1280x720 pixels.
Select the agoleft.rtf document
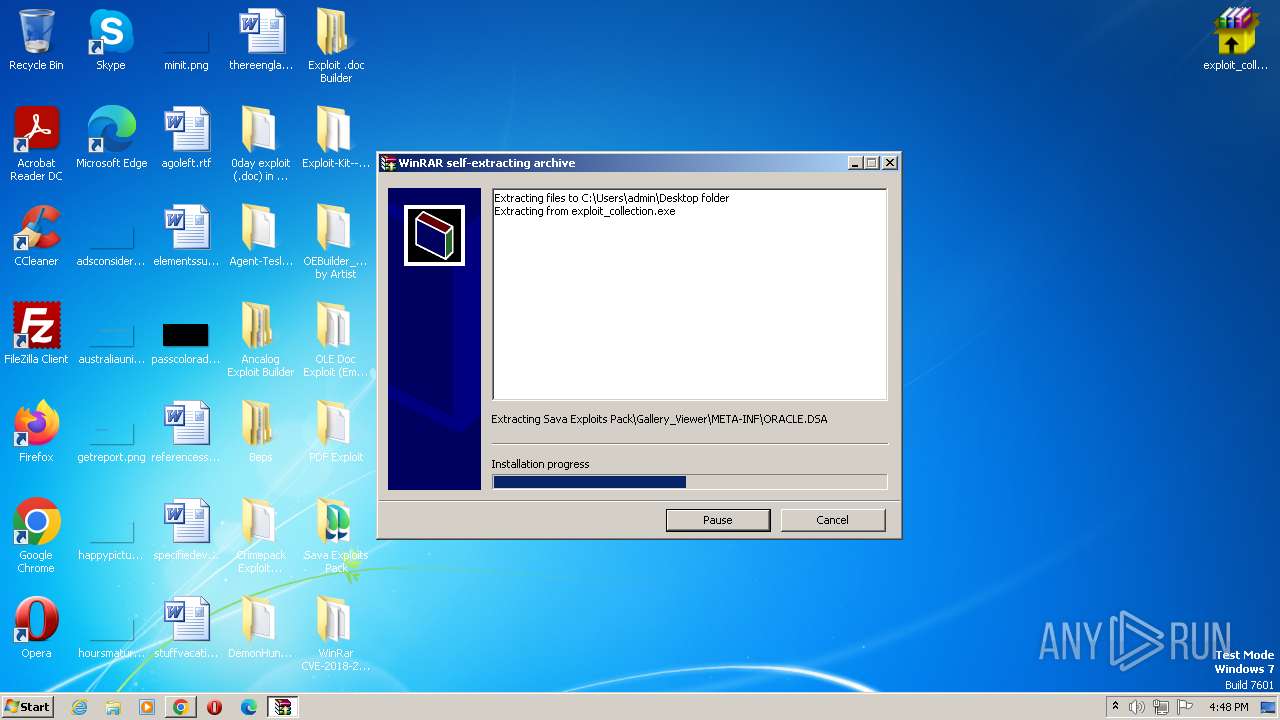[186, 138]
